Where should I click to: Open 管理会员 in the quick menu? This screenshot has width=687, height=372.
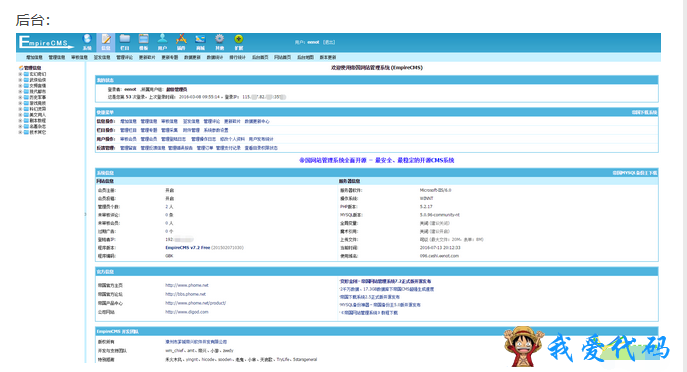(x=149, y=139)
